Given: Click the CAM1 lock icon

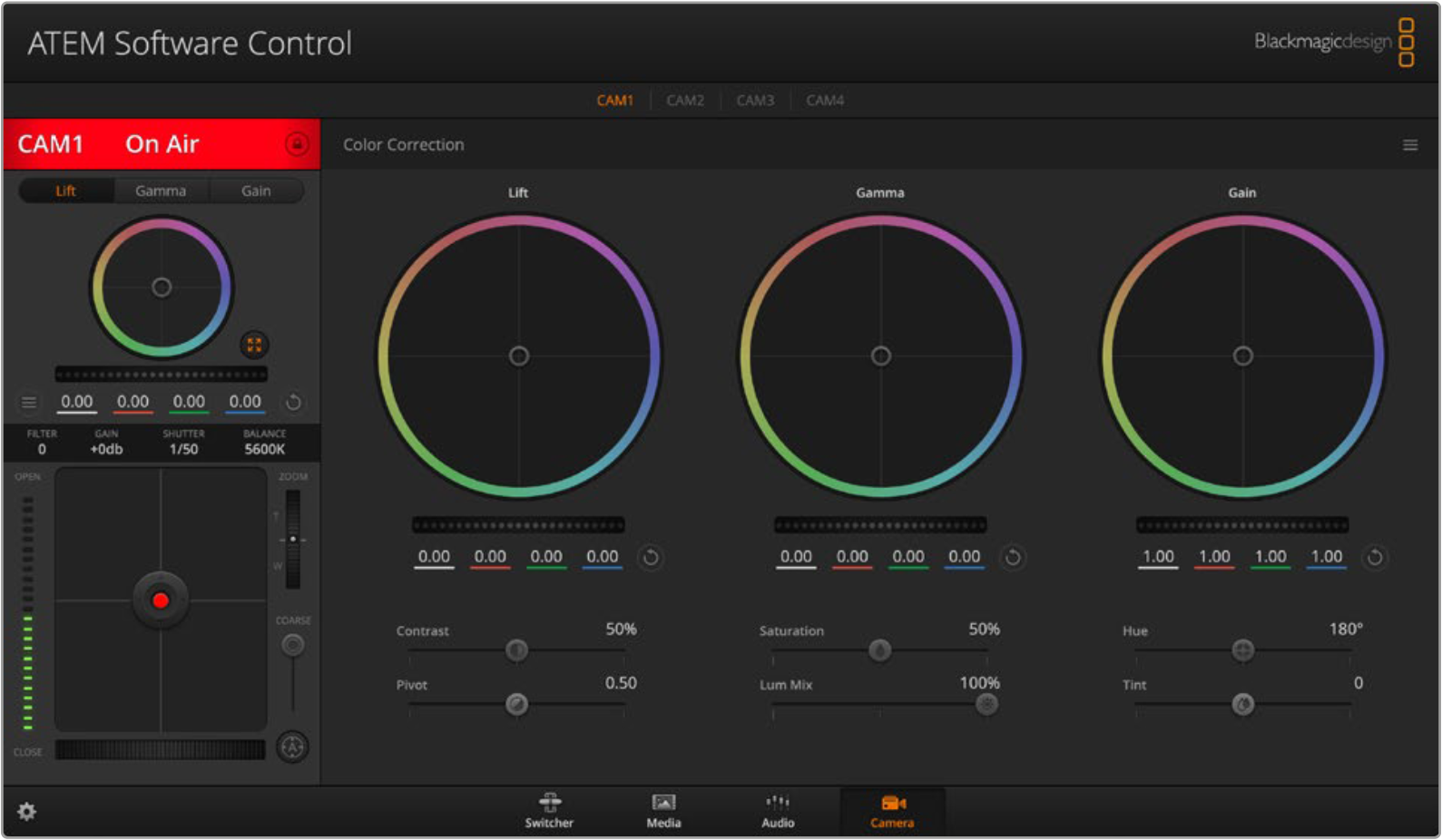Looking at the screenshot, I should click(x=297, y=144).
